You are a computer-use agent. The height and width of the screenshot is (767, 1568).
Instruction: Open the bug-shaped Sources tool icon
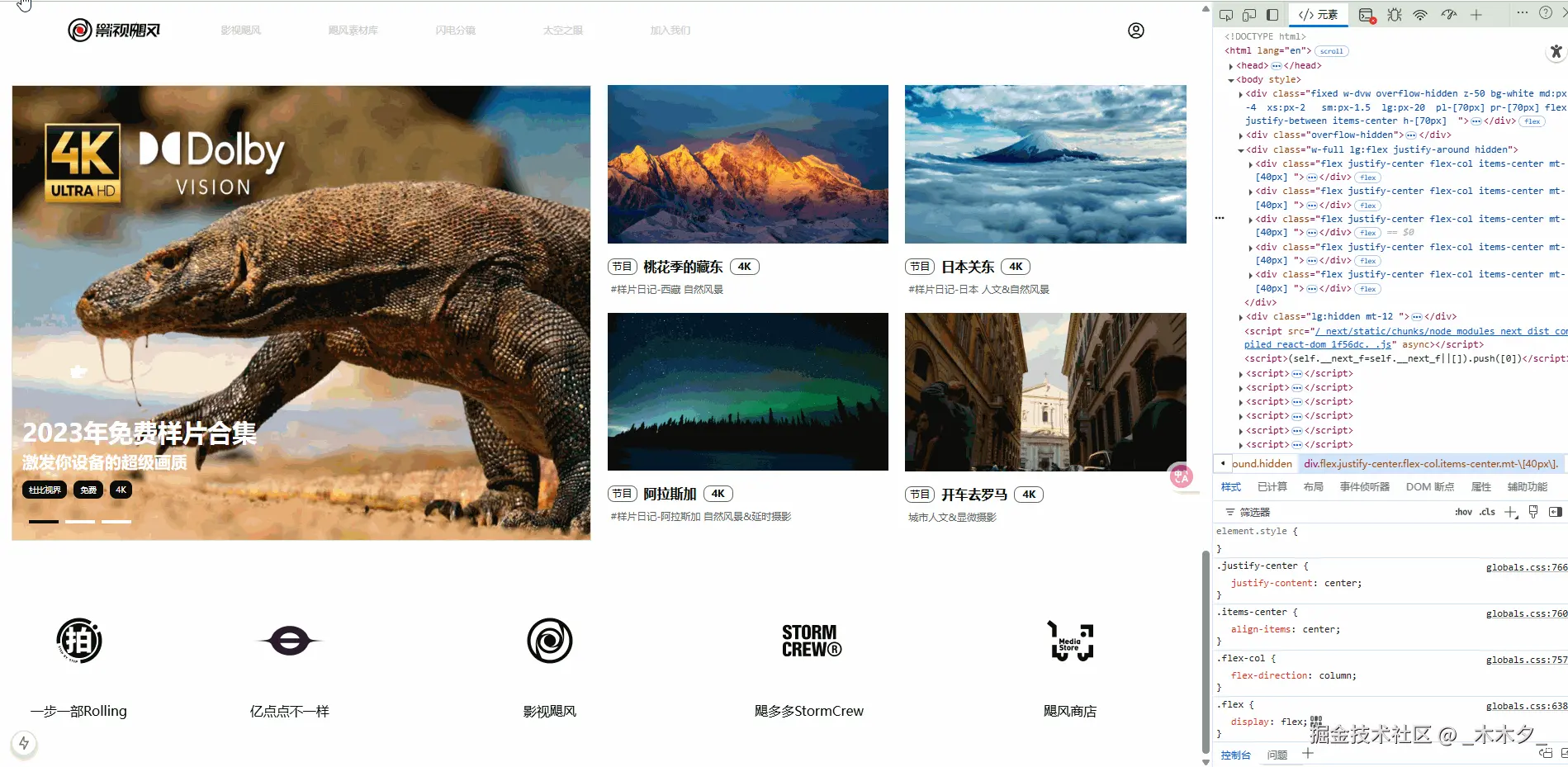tap(1395, 15)
